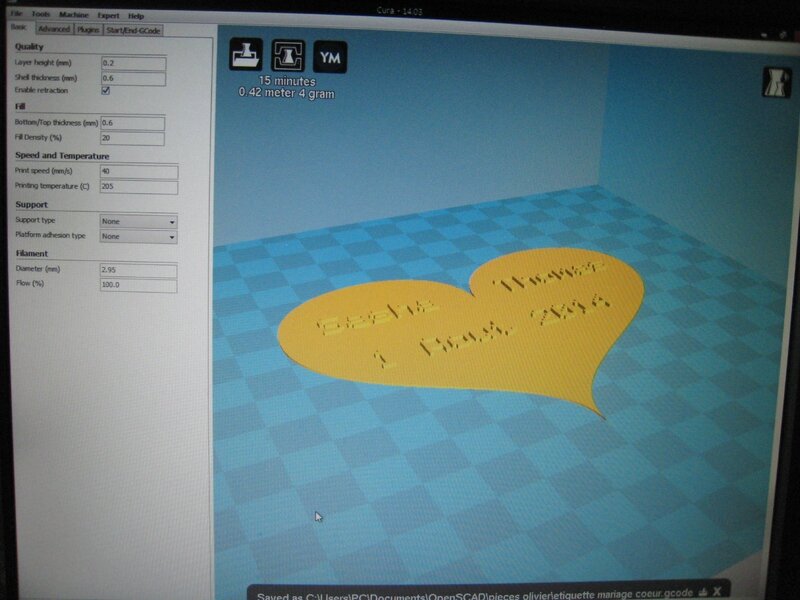Click the icon left of notification X
Screen dimensions: 800x600
click(x=703, y=592)
